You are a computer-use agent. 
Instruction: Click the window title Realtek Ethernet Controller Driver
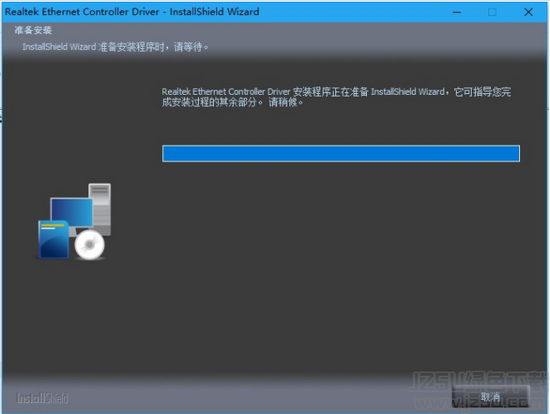pyautogui.click(x=132, y=12)
